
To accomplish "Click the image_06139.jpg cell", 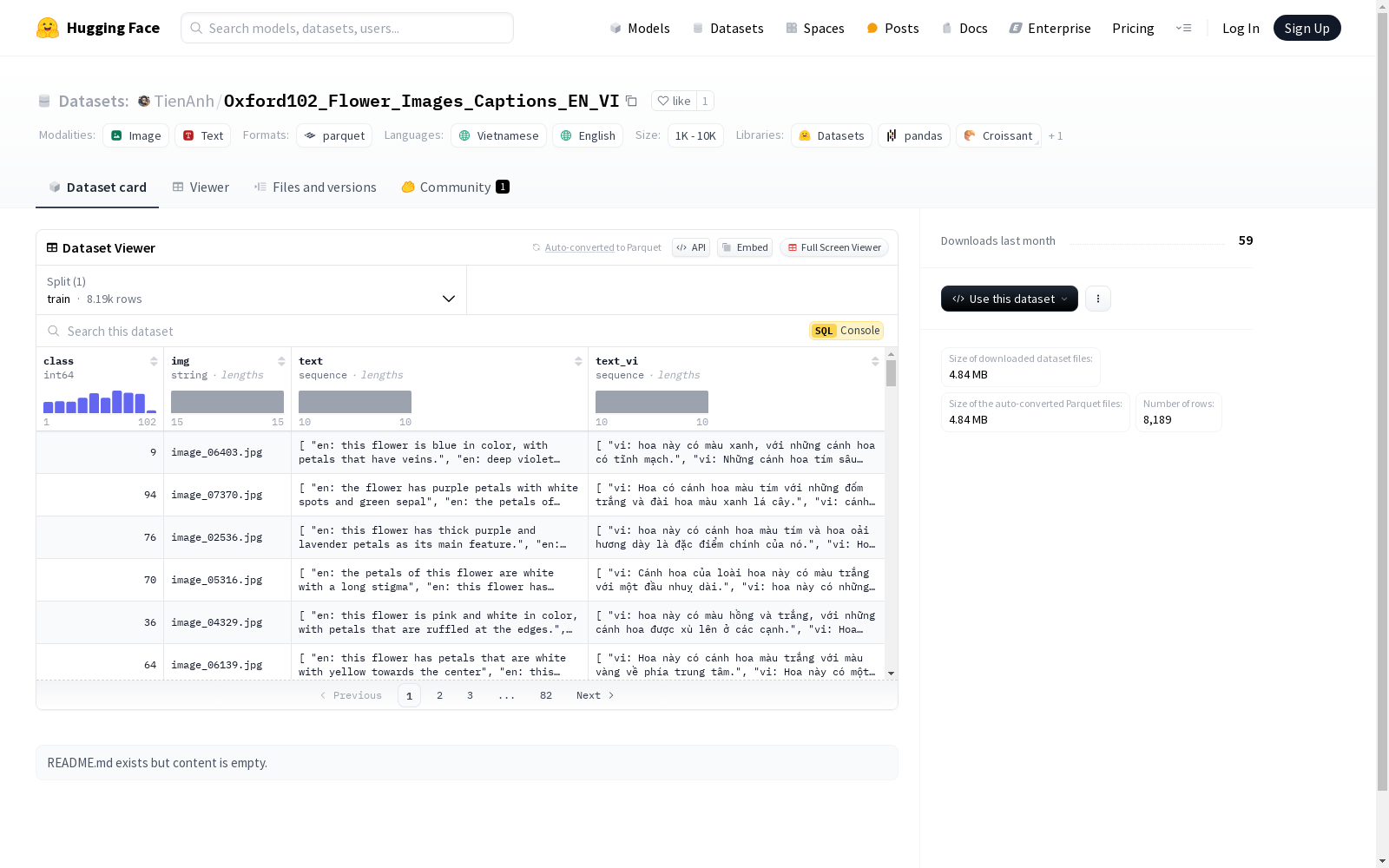I will pos(227,665).
